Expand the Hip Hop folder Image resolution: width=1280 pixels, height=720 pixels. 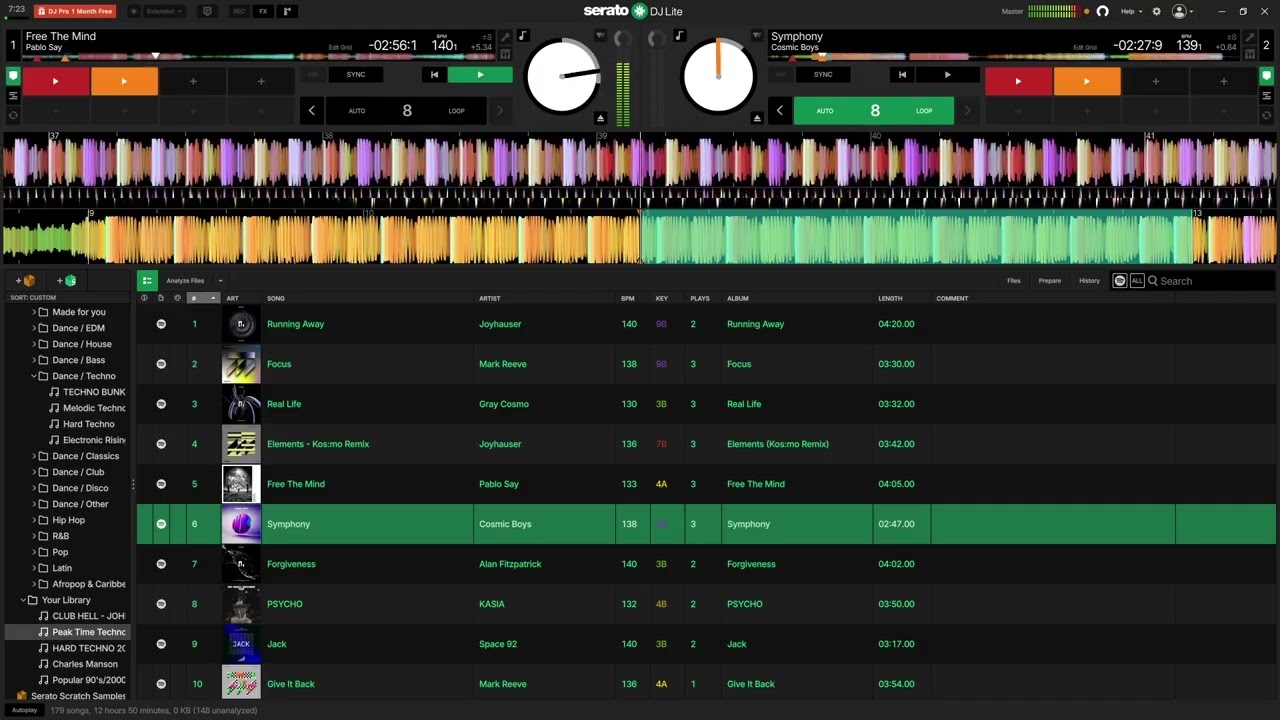[x=34, y=520]
